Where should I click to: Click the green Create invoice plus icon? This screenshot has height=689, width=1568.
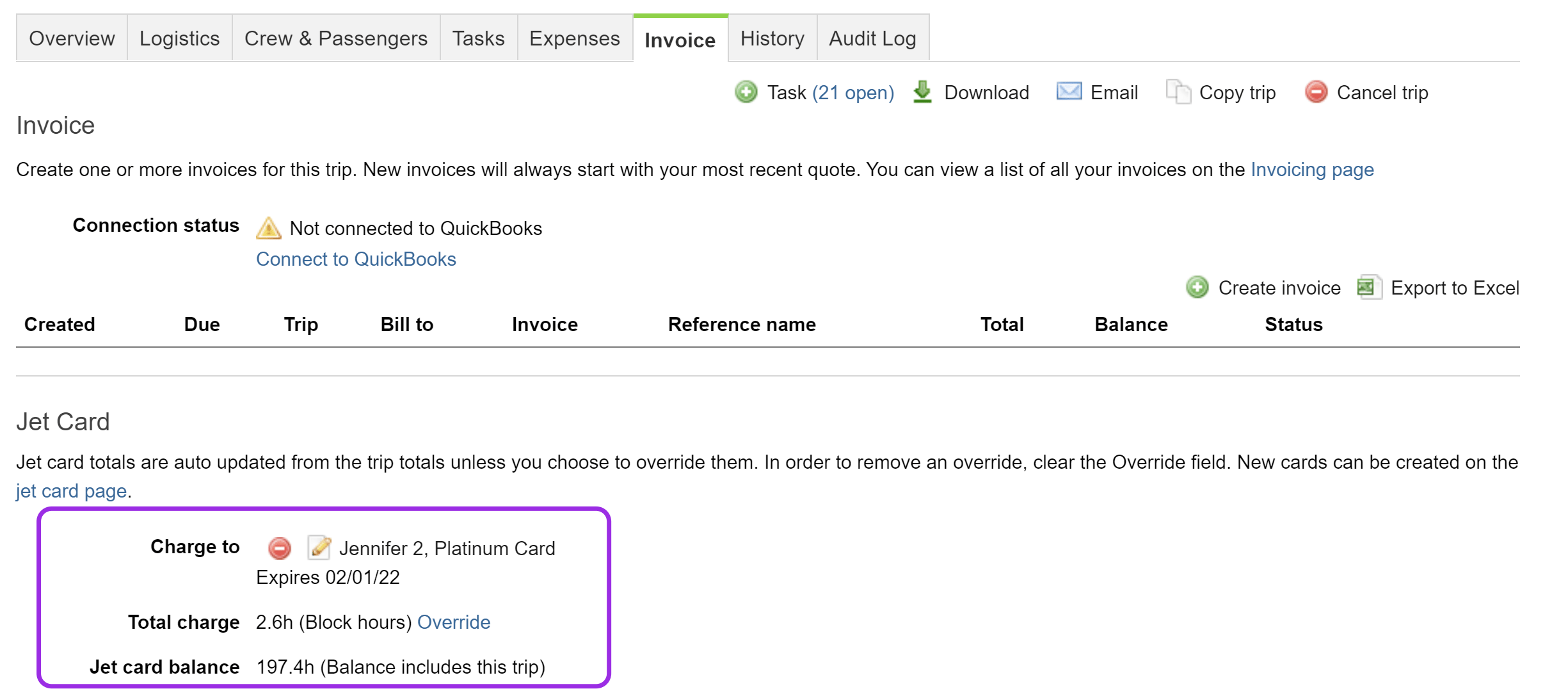[1197, 288]
